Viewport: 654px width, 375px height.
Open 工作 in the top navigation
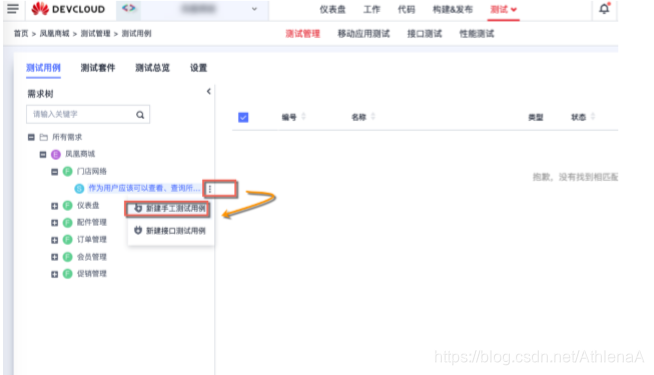tap(372, 9)
